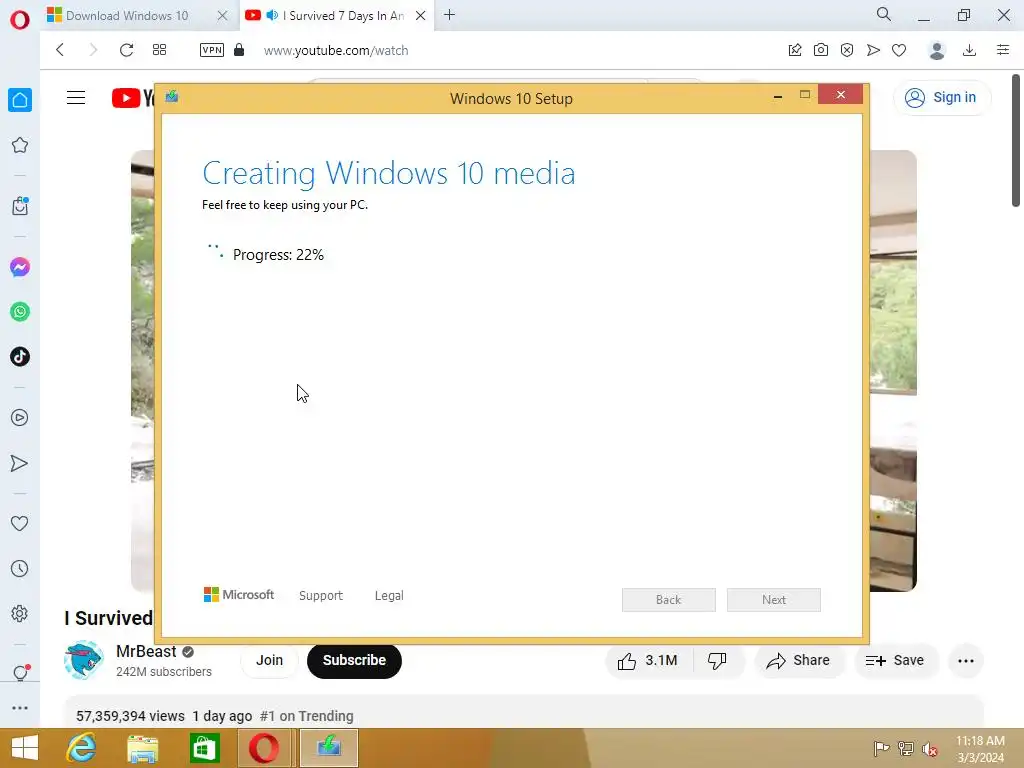
Task: Add page to bookmarks heart in toolbar
Action: (x=899, y=50)
